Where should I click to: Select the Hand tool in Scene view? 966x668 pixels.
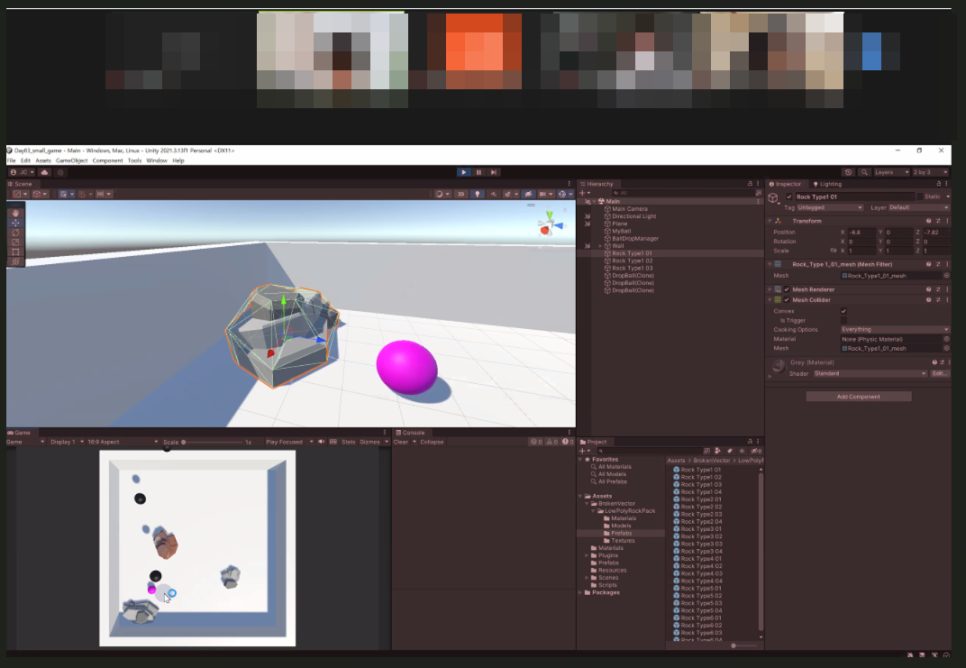(16, 213)
